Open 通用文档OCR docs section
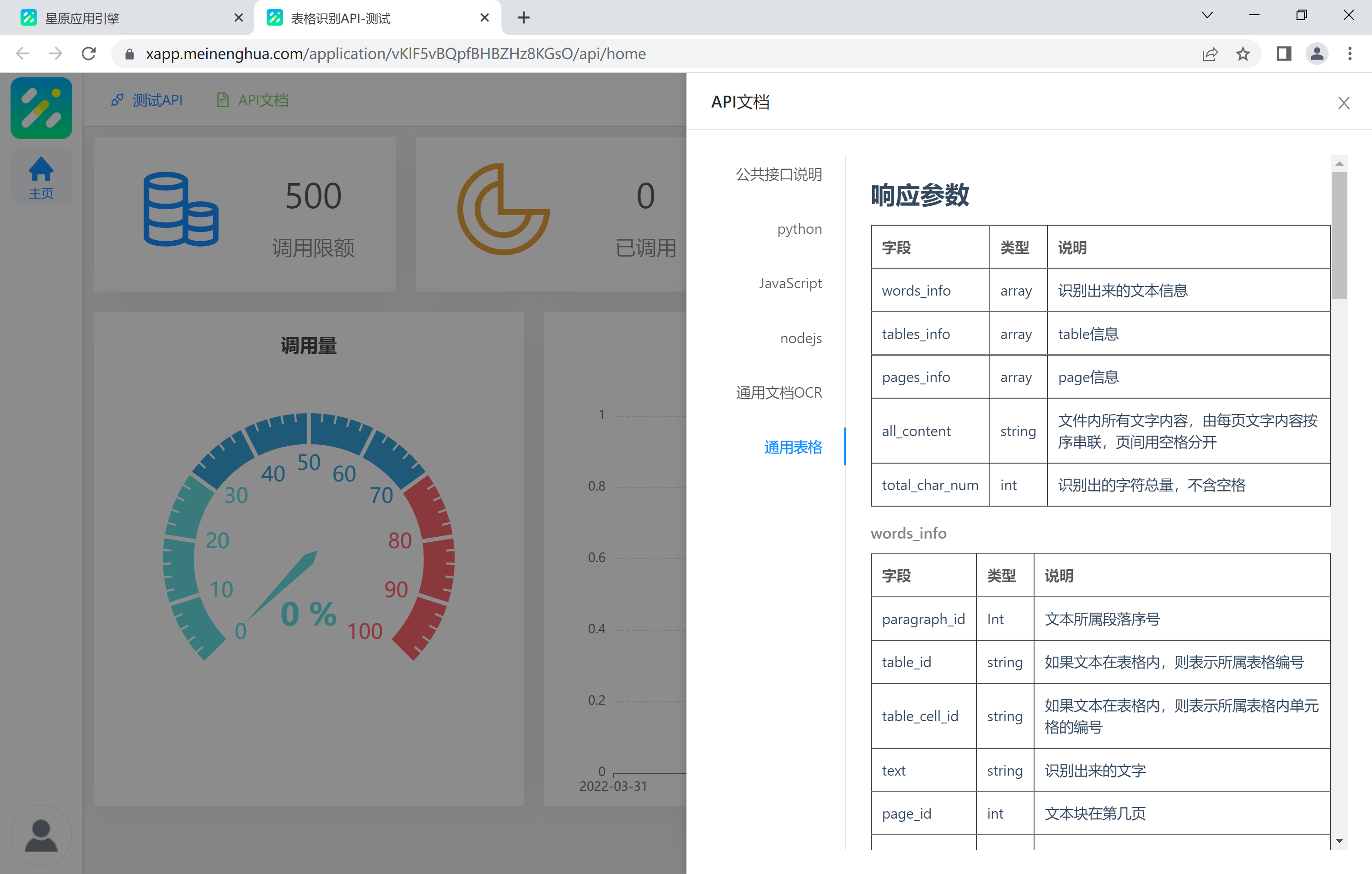1372x874 pixels. tap(779, 393)
